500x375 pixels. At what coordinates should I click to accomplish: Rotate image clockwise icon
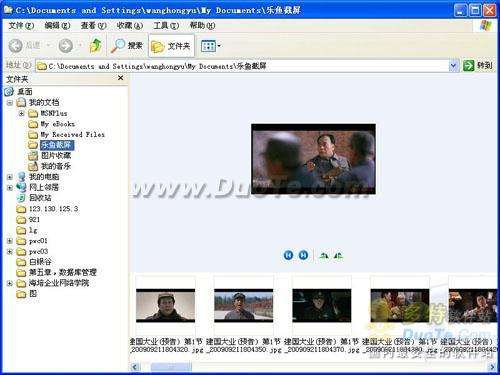pos(324,256)
